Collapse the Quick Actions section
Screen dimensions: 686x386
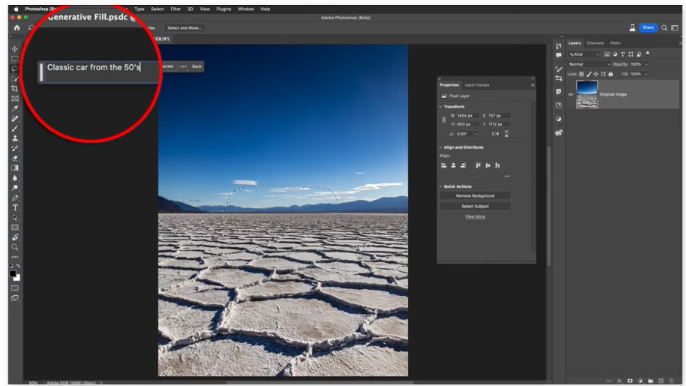point(441,186)
